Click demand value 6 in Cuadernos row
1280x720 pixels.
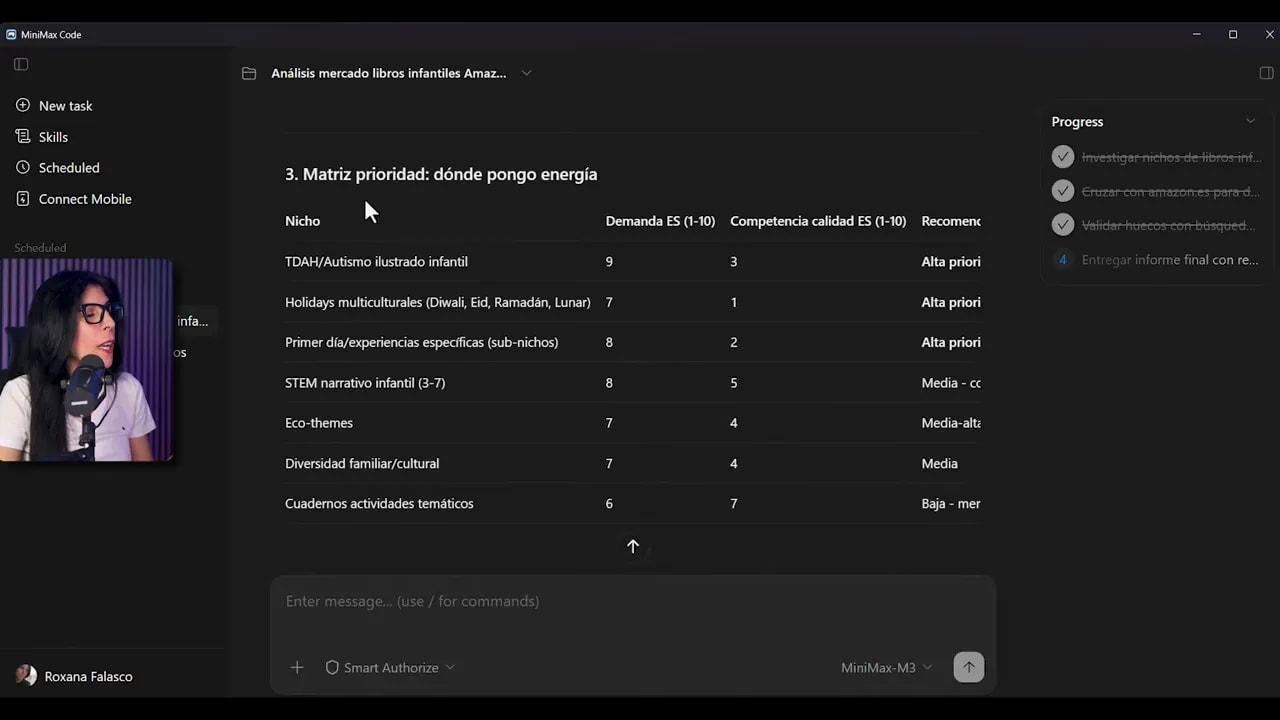609,503
